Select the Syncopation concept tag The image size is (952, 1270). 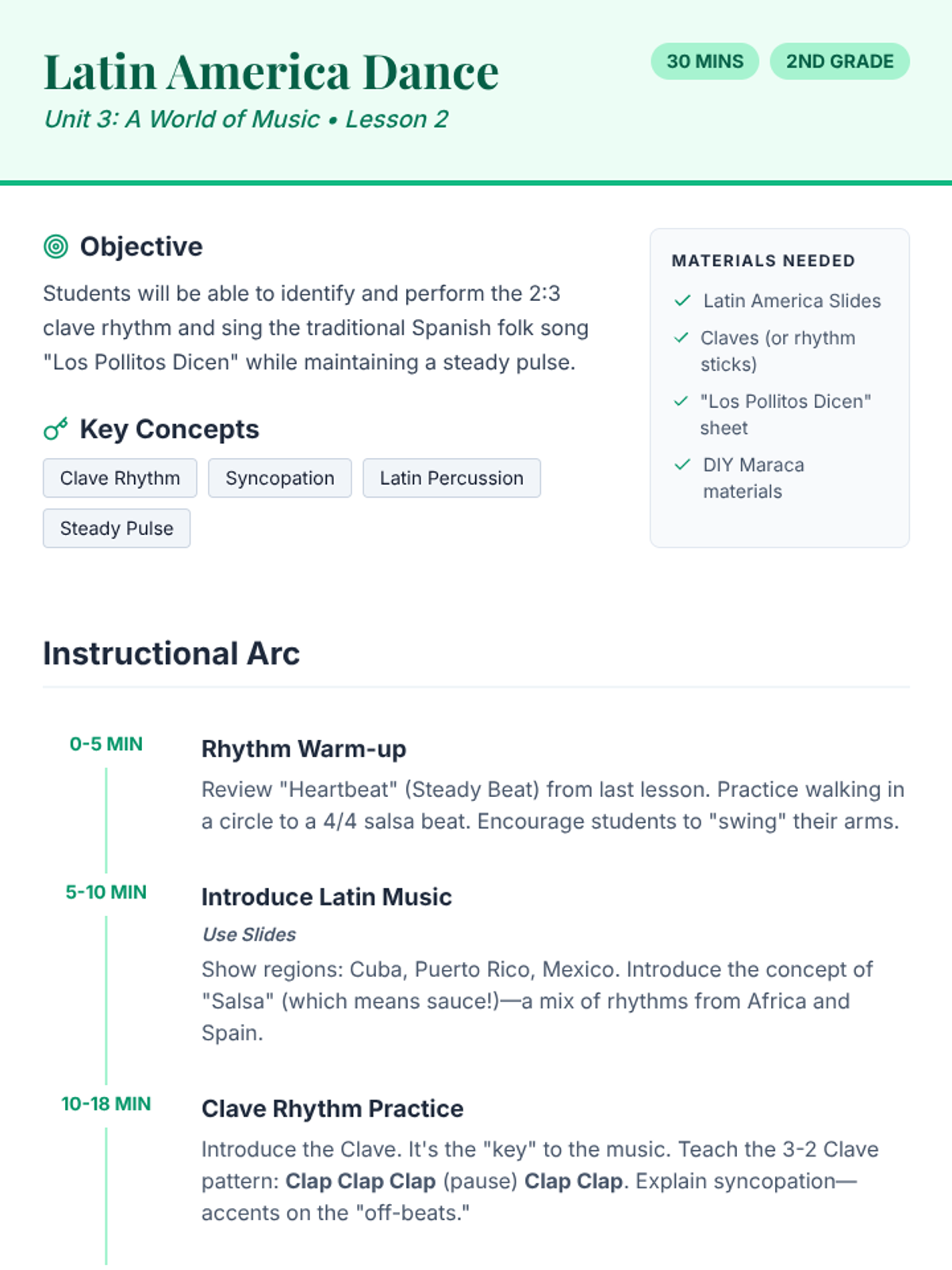tap(279, 478)
